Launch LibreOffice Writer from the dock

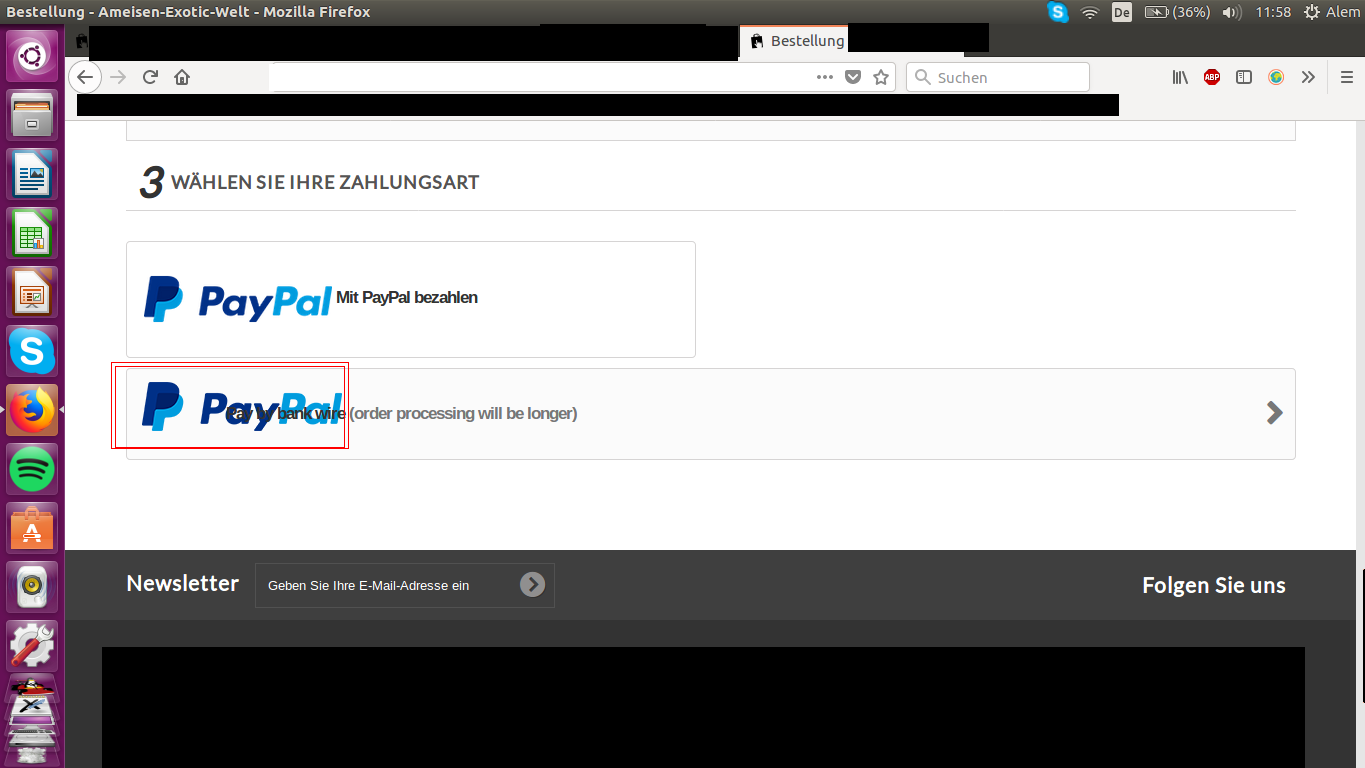(33, 174)
